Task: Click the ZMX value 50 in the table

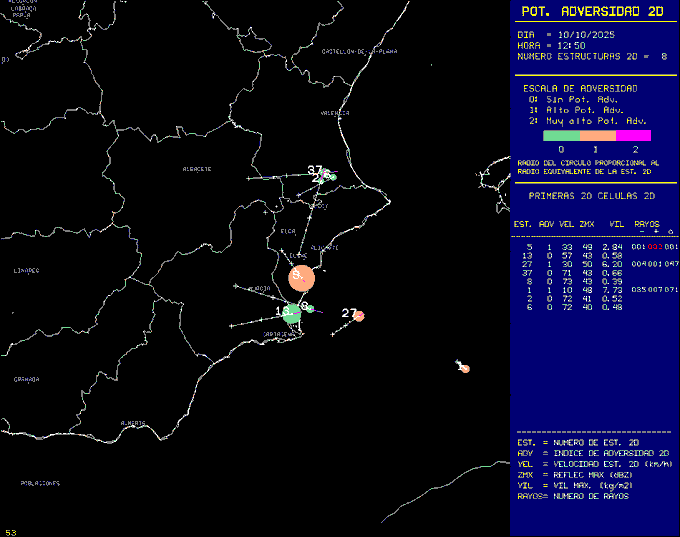Action: (x=587, y=264)
